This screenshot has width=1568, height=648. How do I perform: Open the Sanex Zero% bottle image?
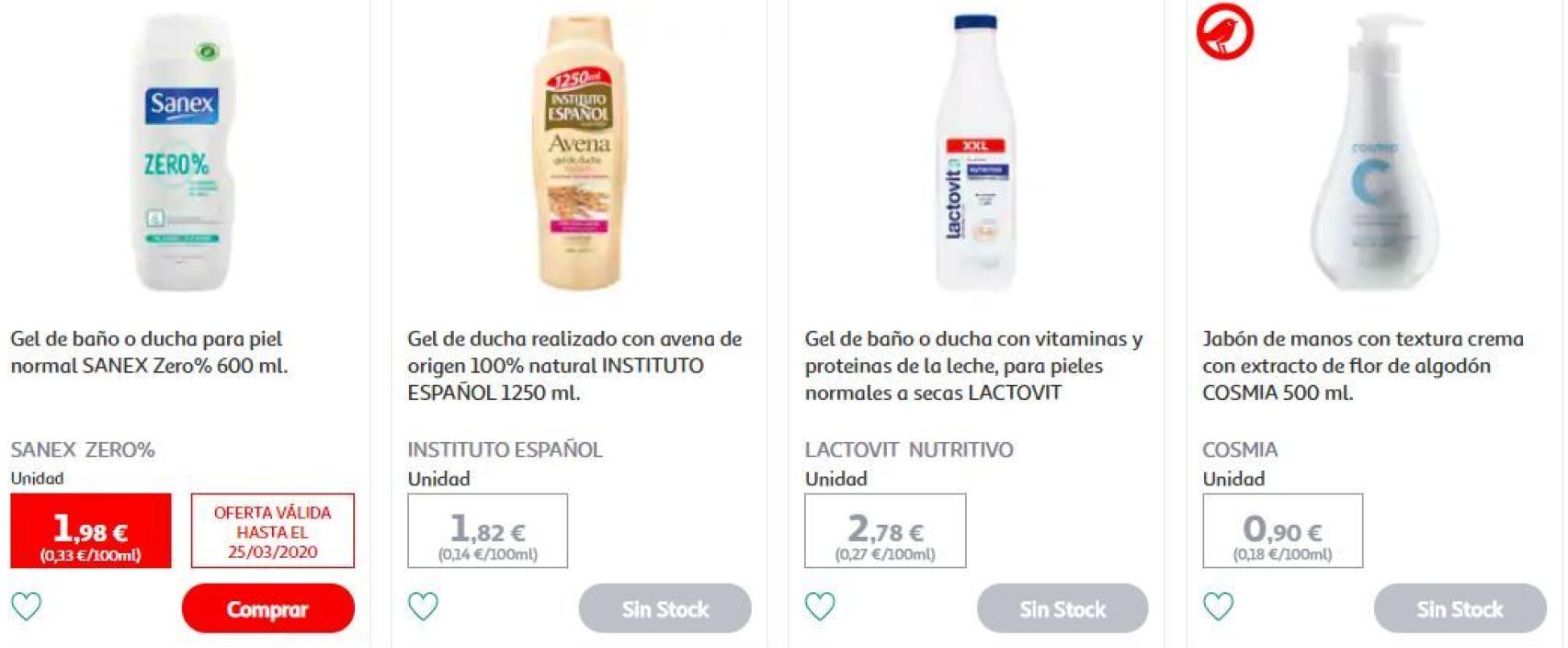click(x=182, y=153)
